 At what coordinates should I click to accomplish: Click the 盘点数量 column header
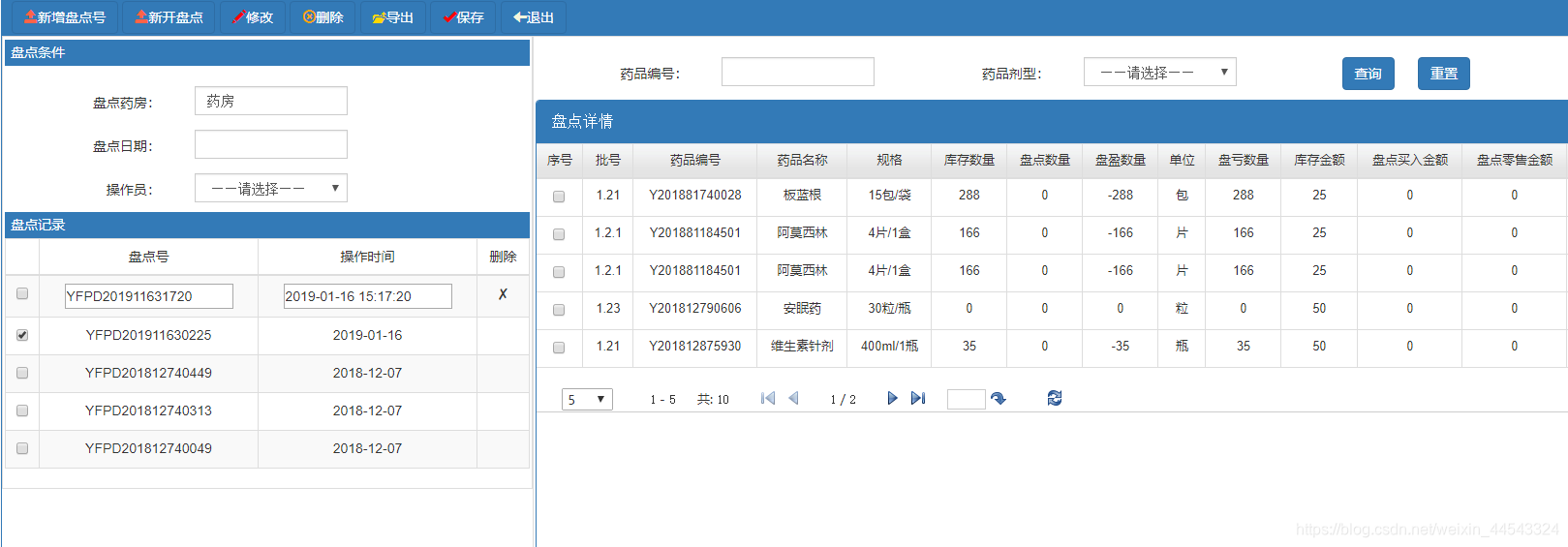click(1045, 161)
